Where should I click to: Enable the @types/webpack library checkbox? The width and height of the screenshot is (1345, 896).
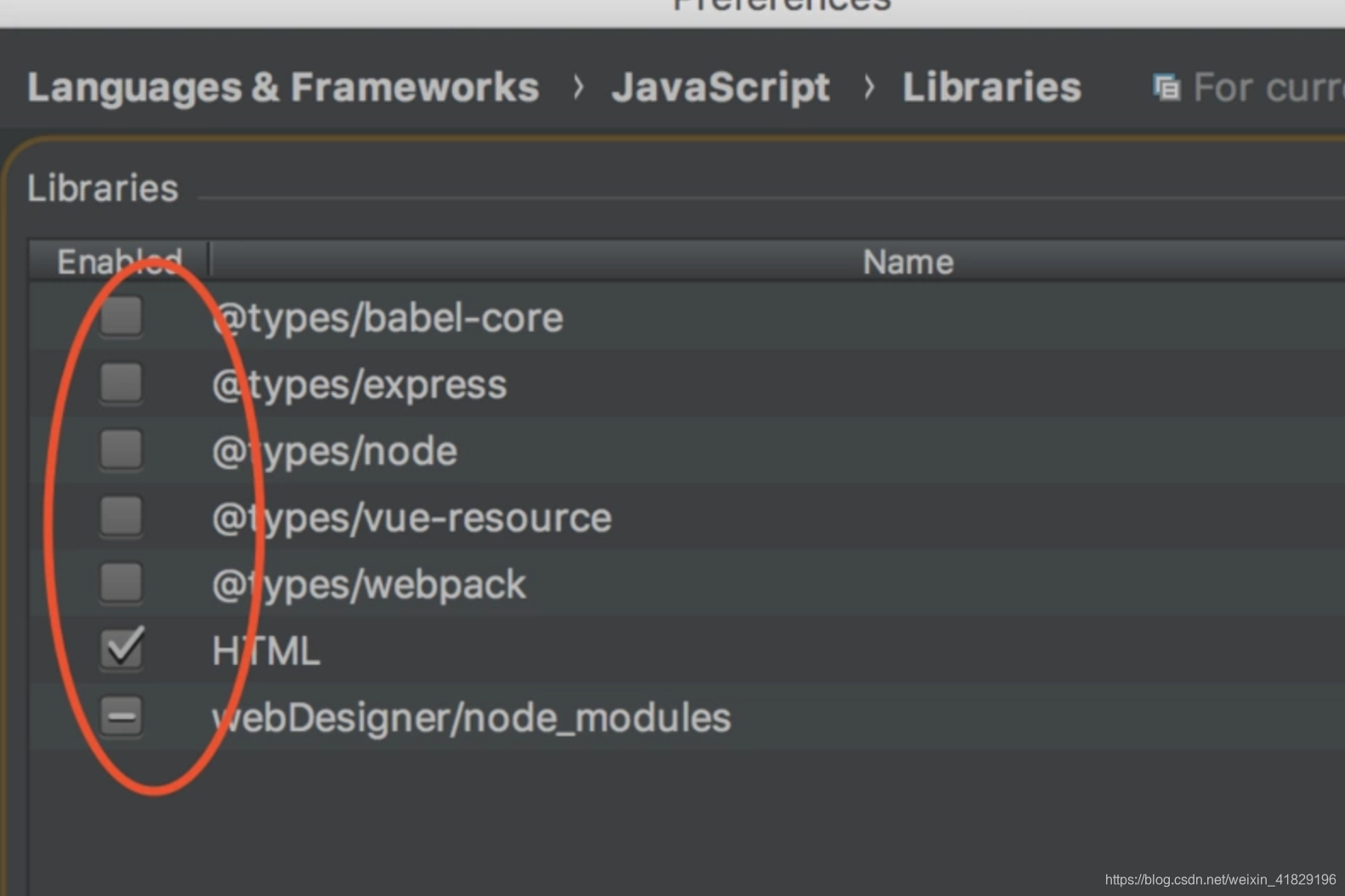coord(122,582)
